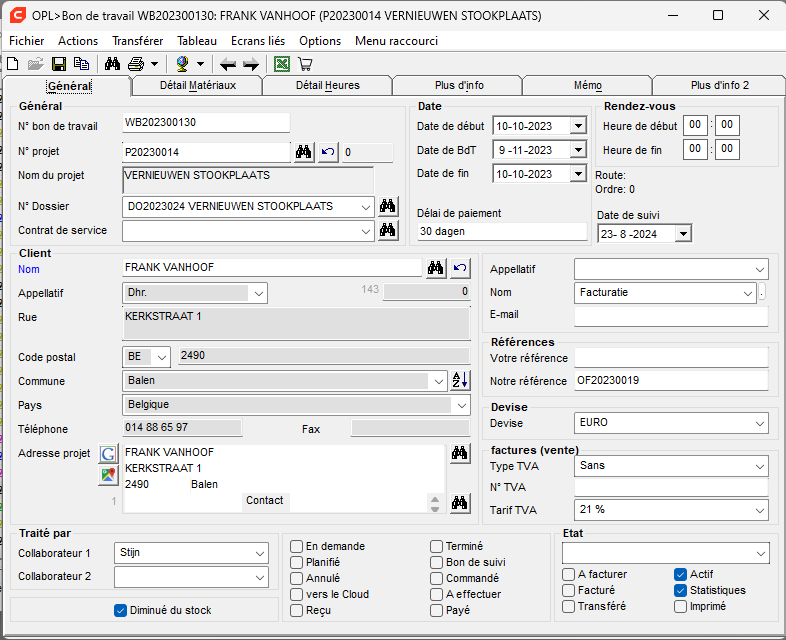The height and width of the screenshot is (640, 786).
Task: Open Date de suivi dropdown
Action: coord(683,234)
